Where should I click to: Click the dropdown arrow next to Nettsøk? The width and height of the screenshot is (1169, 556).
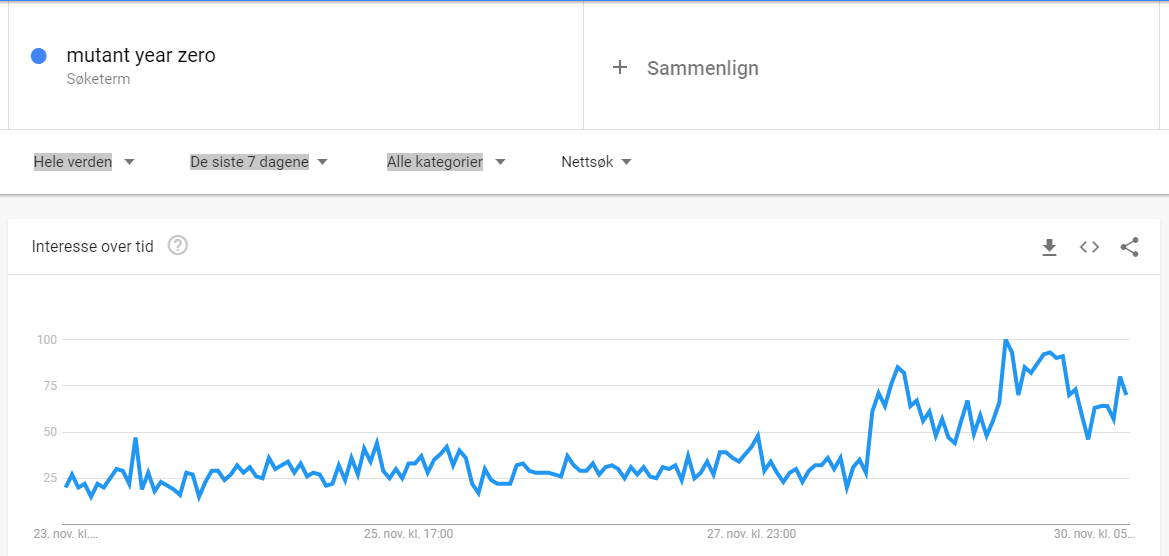pos(626,162)
